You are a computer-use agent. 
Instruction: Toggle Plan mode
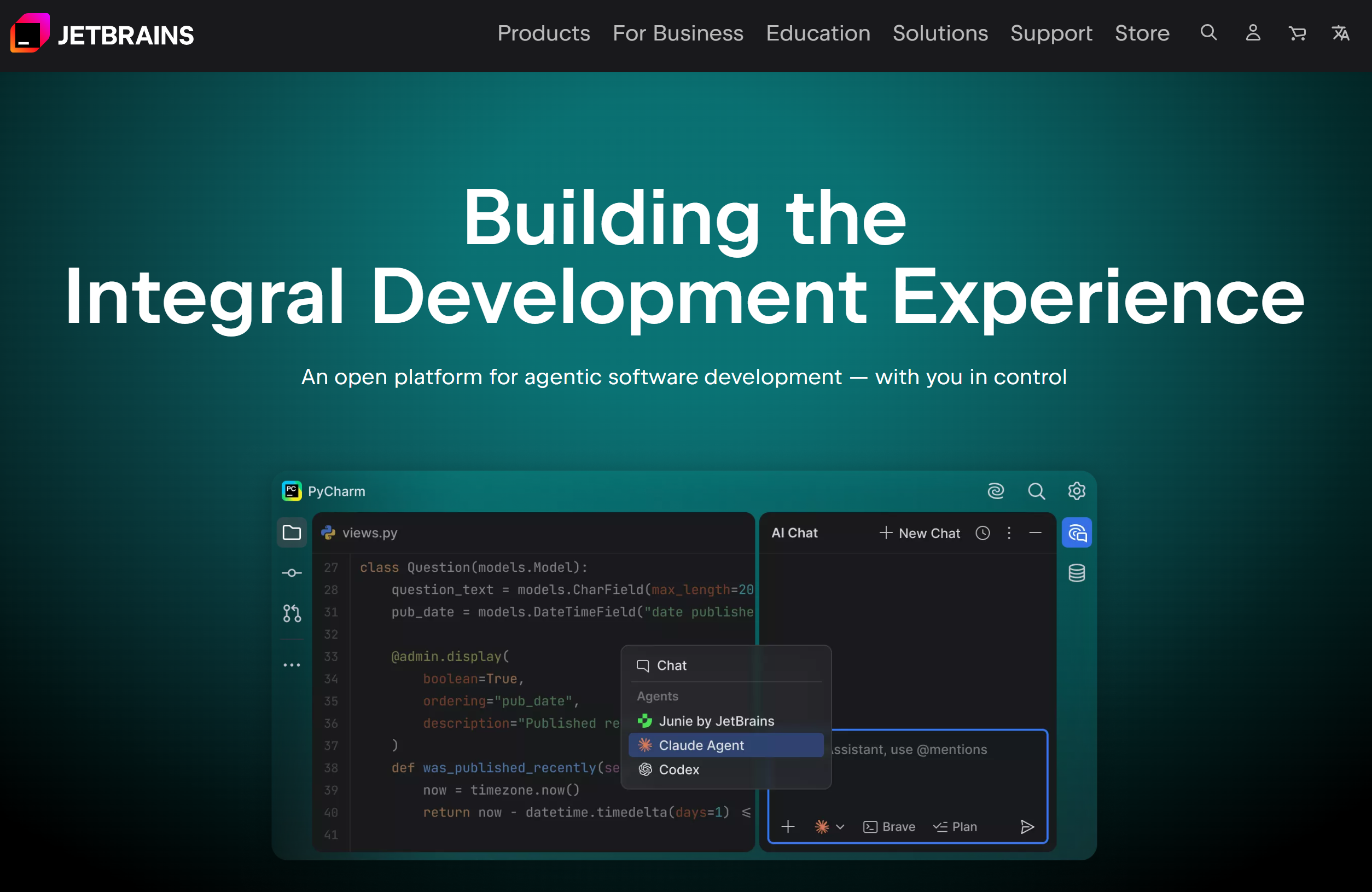coord(955,826)
